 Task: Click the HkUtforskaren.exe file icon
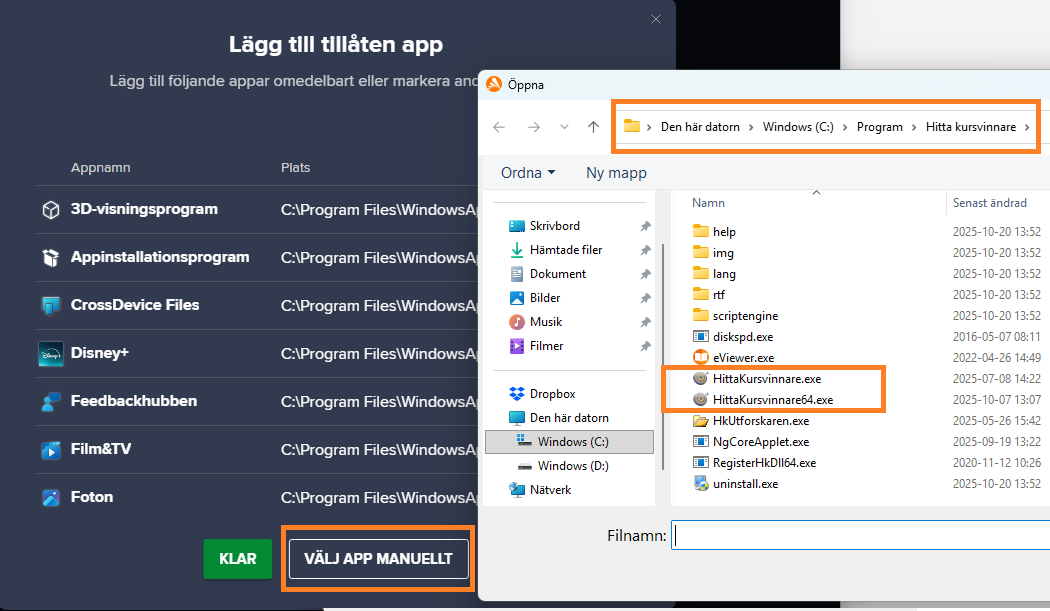pyautogui.click(x=701, y=420)
